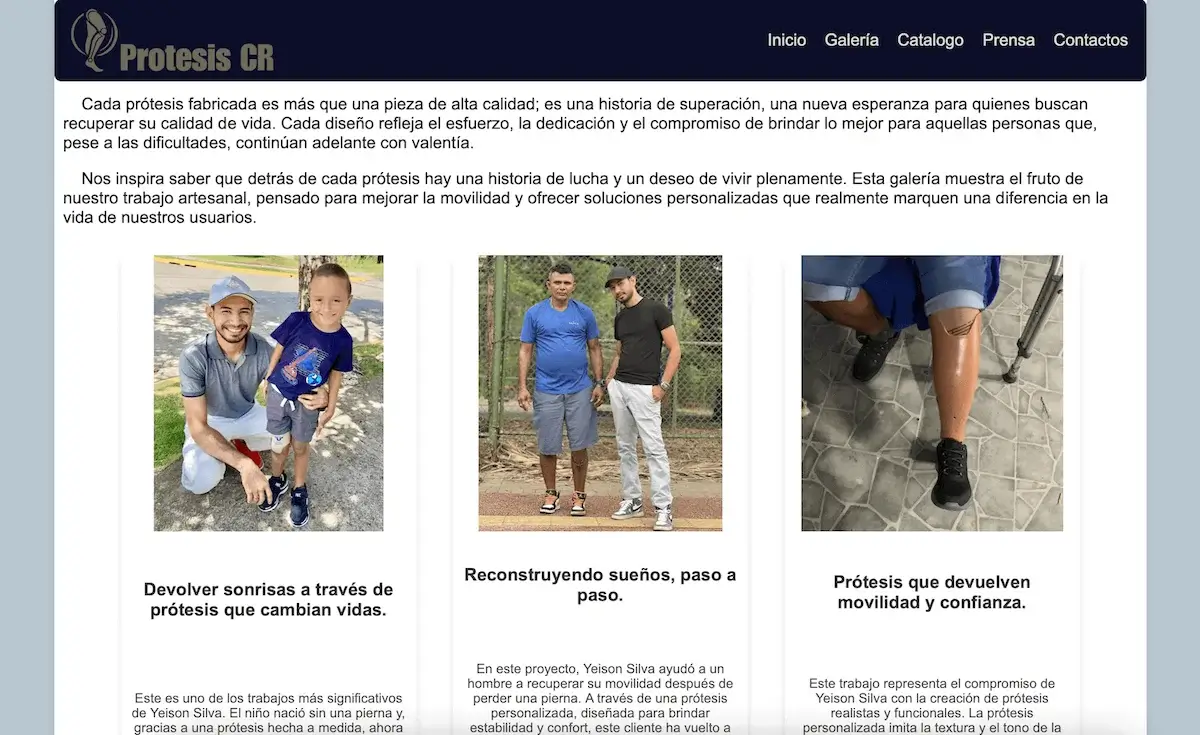Click the third card description about prótesis realistas
The image size is (1200, 735).
click(932, 705)
